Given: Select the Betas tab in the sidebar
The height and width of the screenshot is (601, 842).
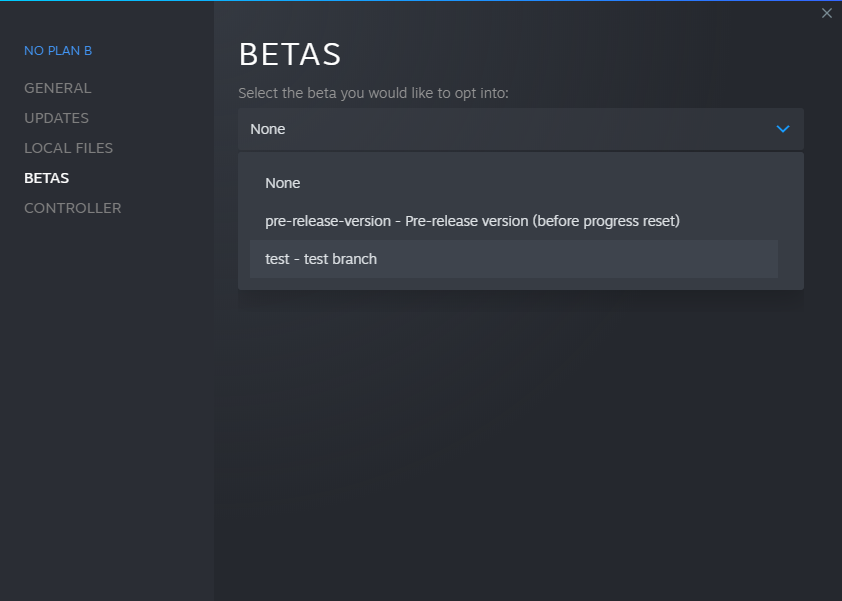Looking at the screenshot, I should (46, 178).
